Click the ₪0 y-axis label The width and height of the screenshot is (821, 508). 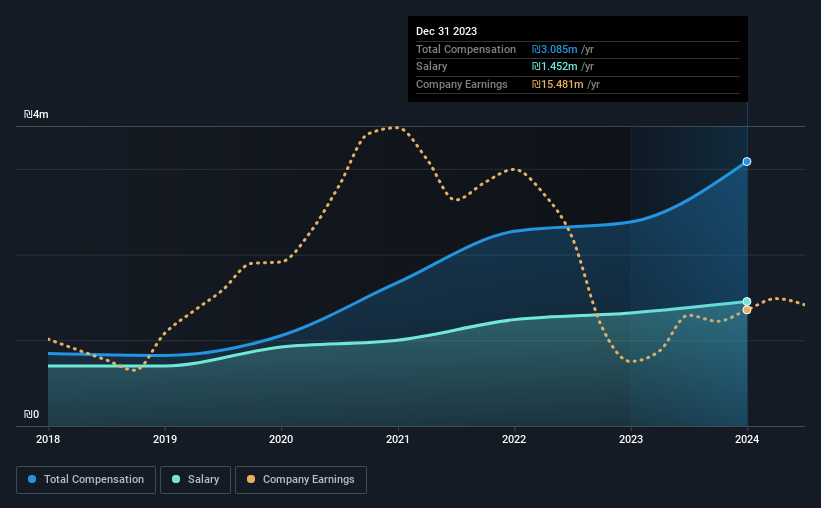(31, 414)
